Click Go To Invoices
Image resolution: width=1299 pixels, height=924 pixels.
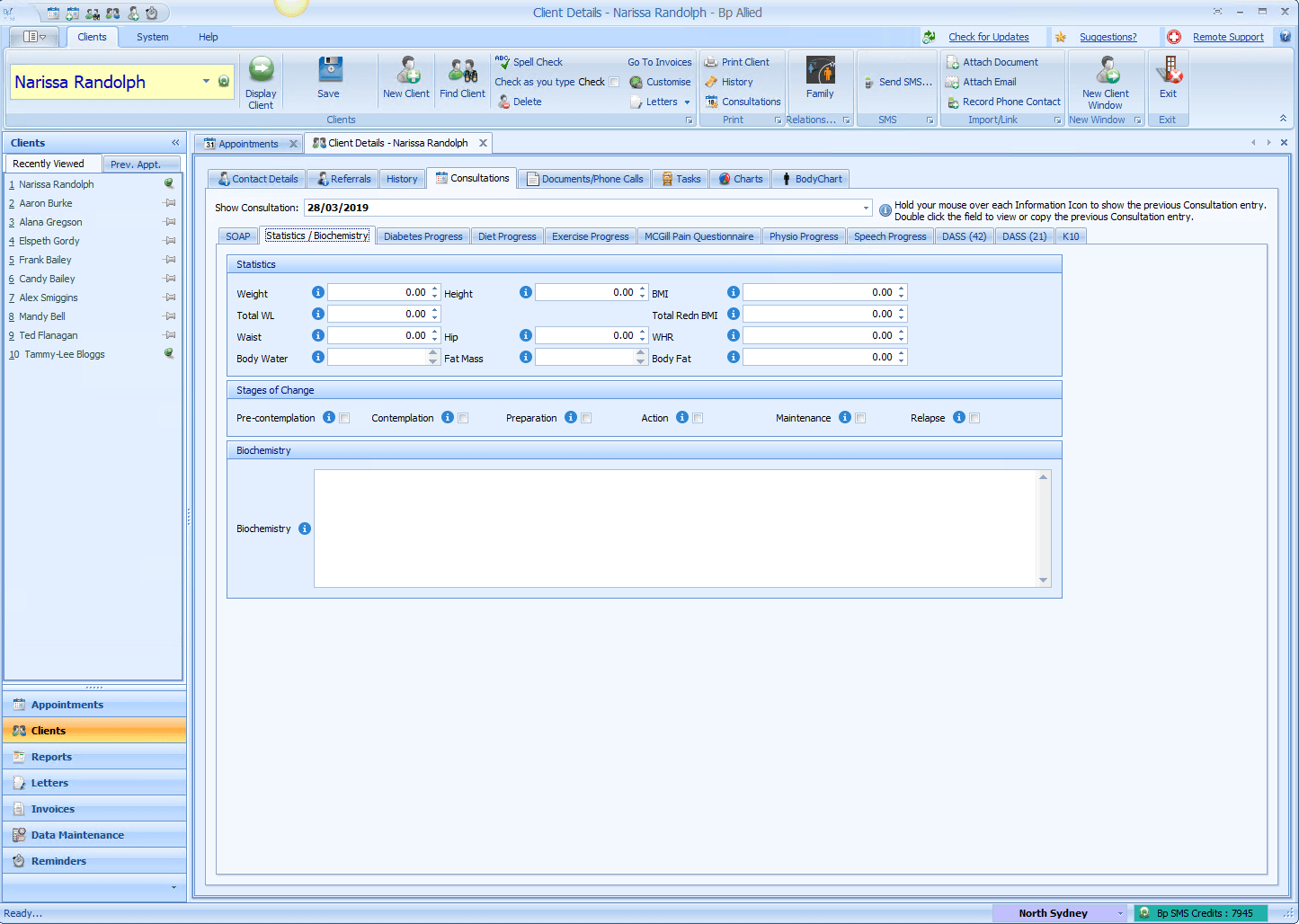660,62
